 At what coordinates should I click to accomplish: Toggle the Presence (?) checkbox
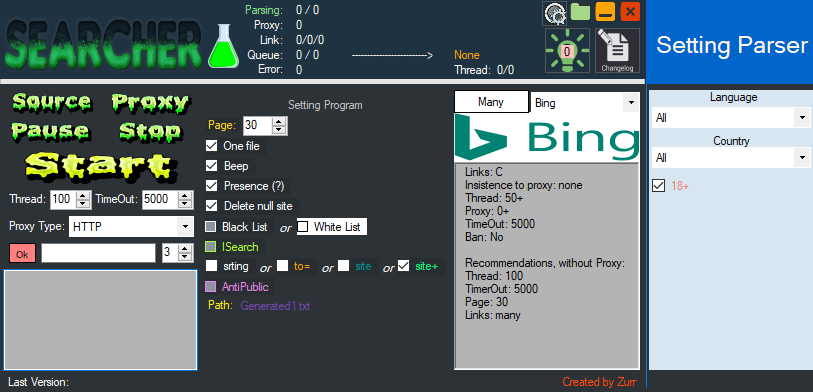(212, 186)
